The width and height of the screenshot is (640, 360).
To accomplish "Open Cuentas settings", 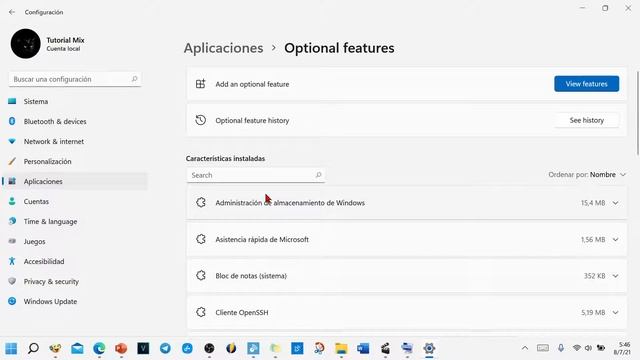I will 75,201.
